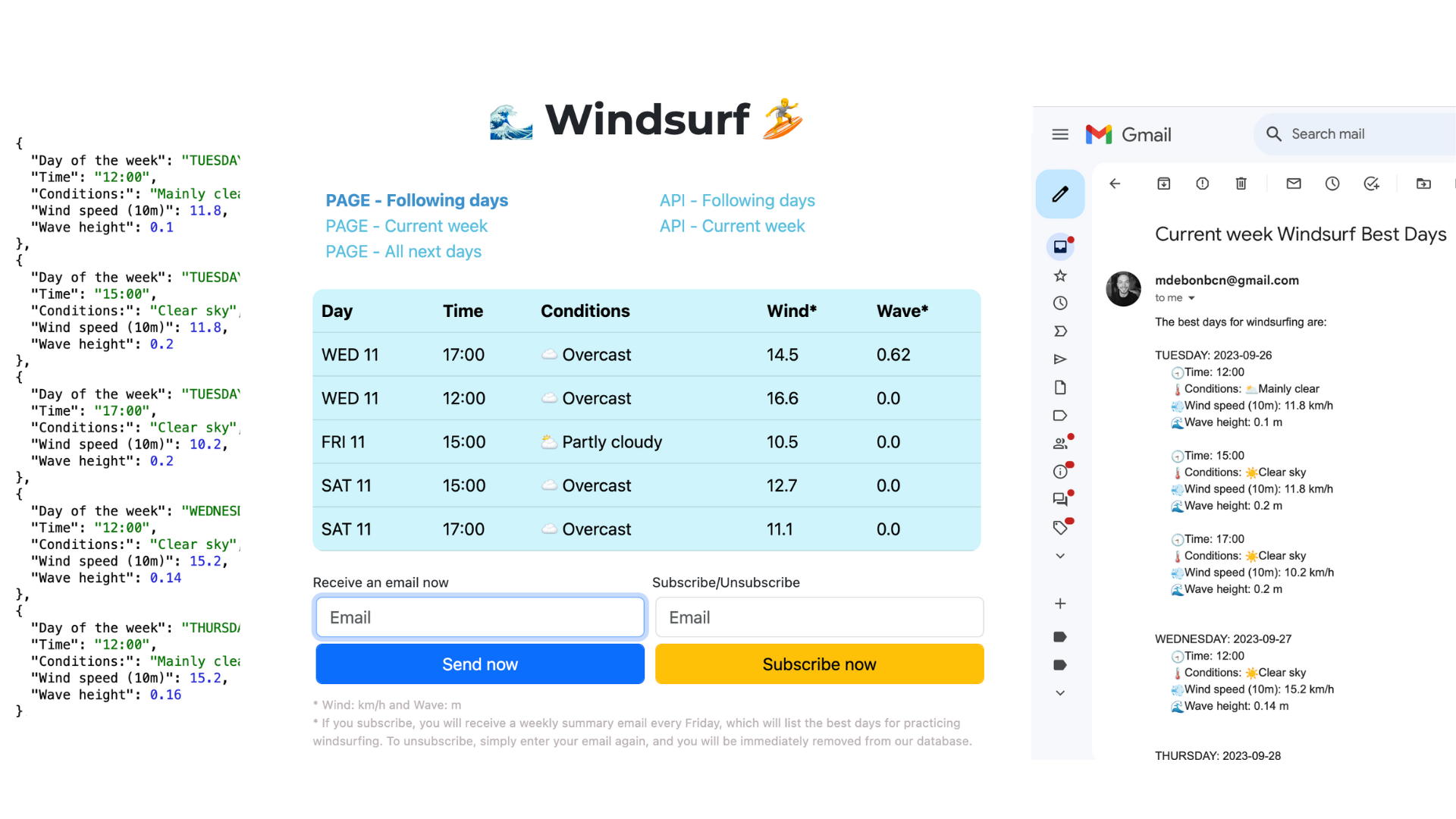The image size is (1456, 819).
Task: Expand the 'to me' recipient details
Action: tap(1191, 298)
